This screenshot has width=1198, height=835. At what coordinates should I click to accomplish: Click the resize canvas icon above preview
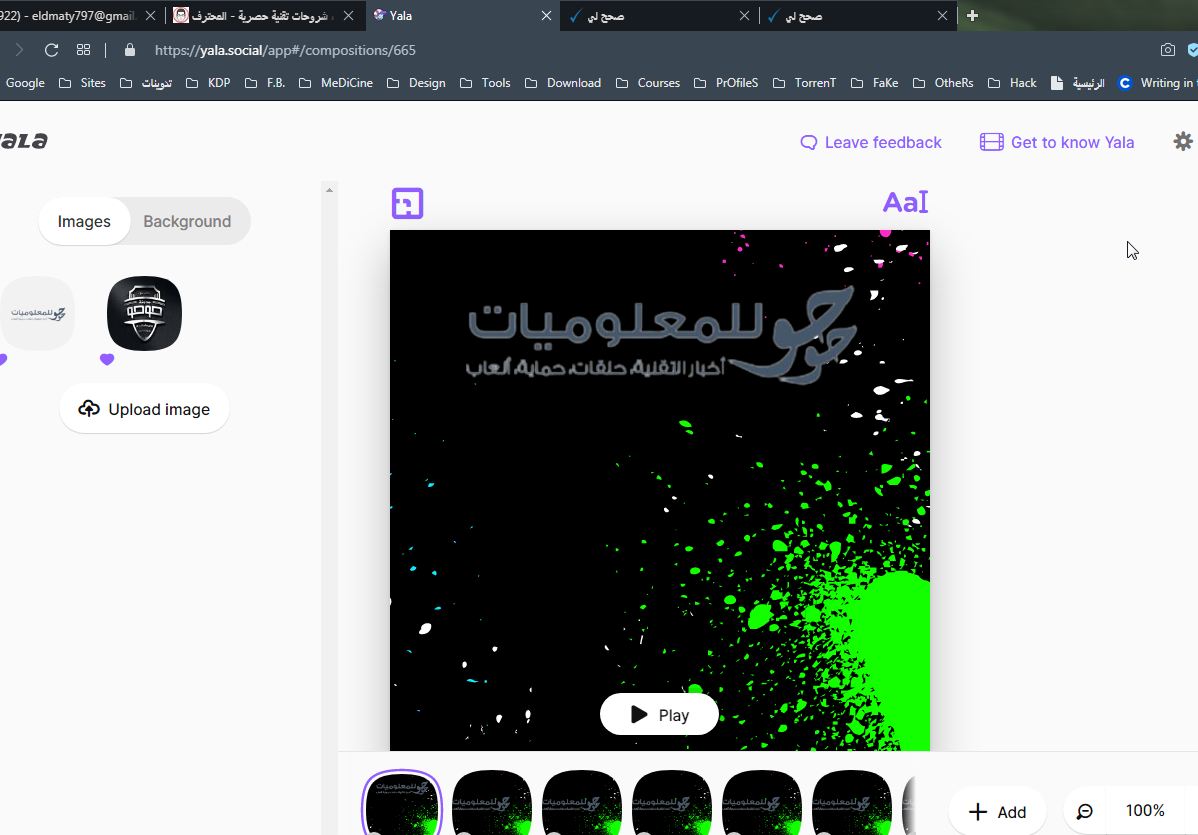coord(407,203)
